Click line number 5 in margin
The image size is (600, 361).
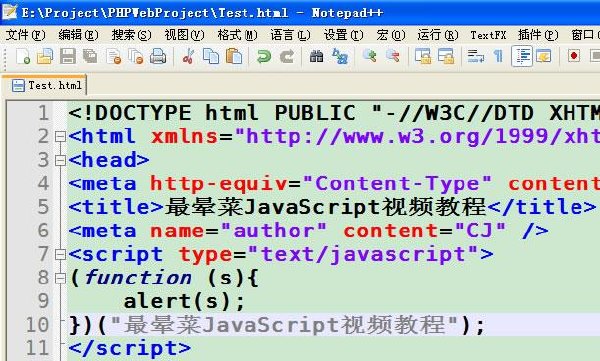[43, 207]
